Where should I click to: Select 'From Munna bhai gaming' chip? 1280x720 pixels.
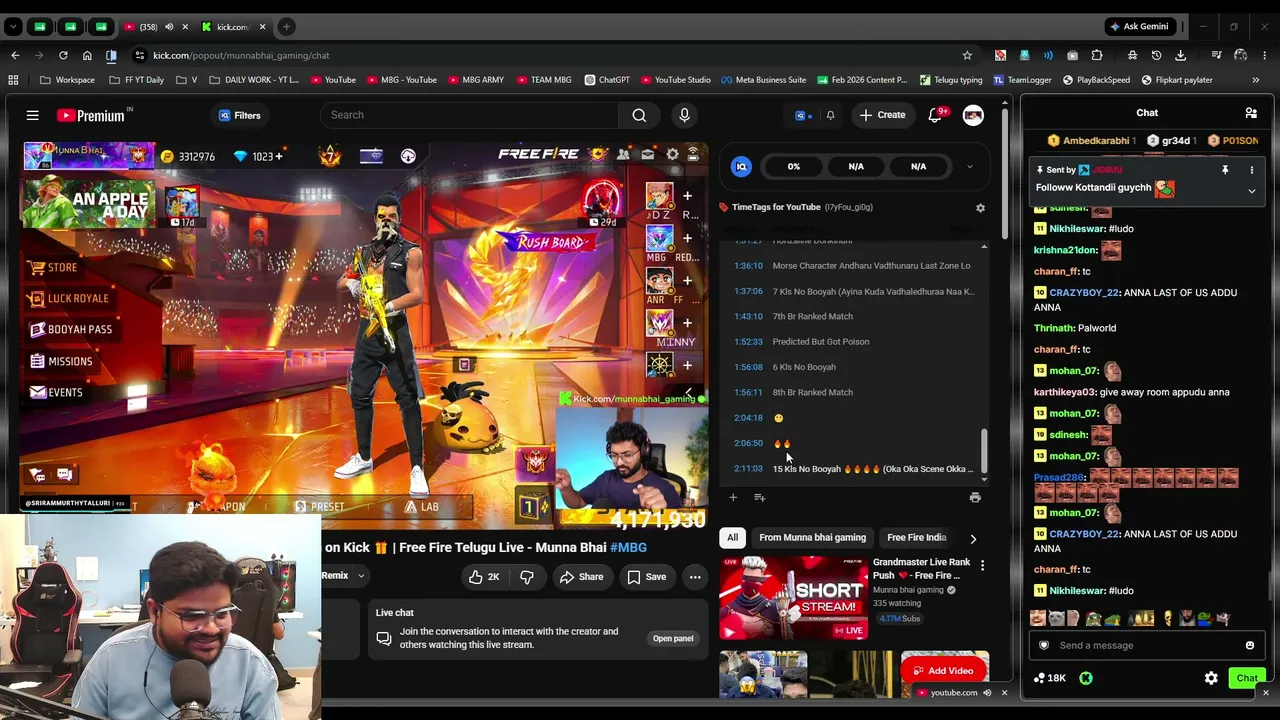click(812, 538)
